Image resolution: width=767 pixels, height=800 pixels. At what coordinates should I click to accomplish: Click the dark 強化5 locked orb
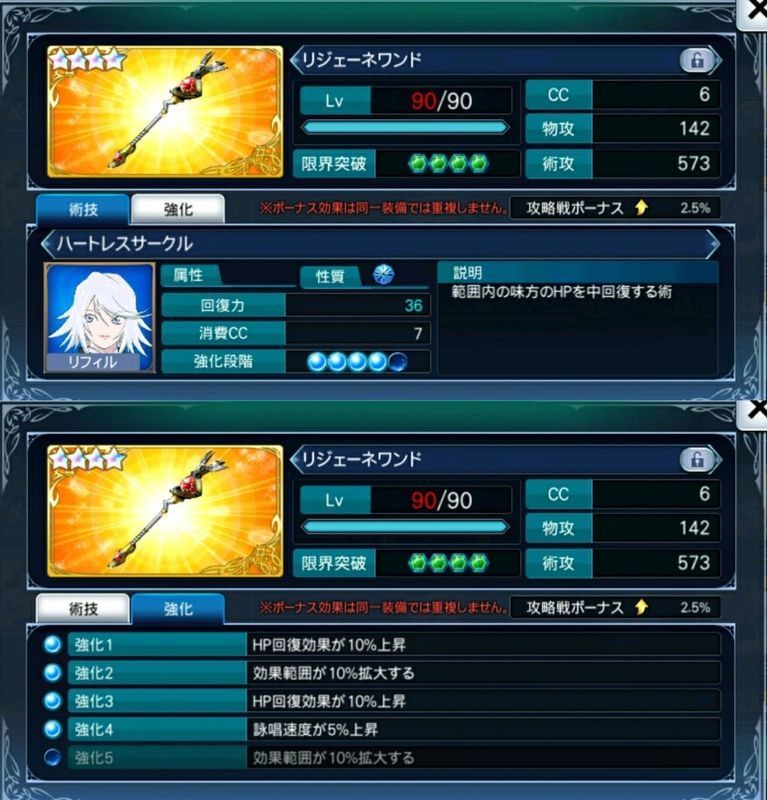tap(52, 758)
